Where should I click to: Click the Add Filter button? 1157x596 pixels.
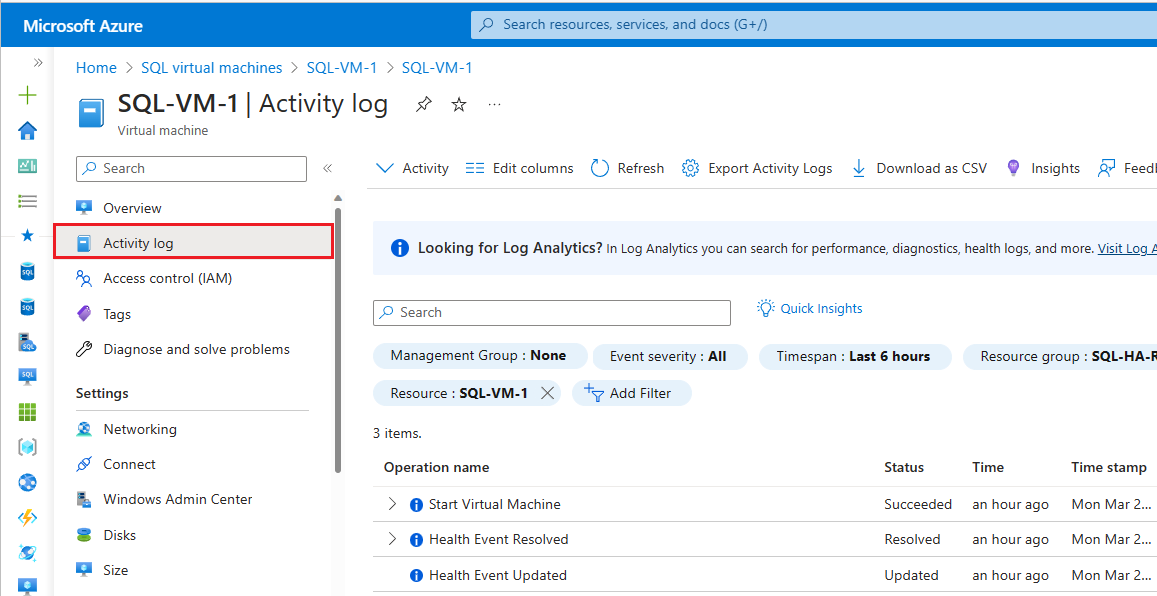[x=631, y=393]
